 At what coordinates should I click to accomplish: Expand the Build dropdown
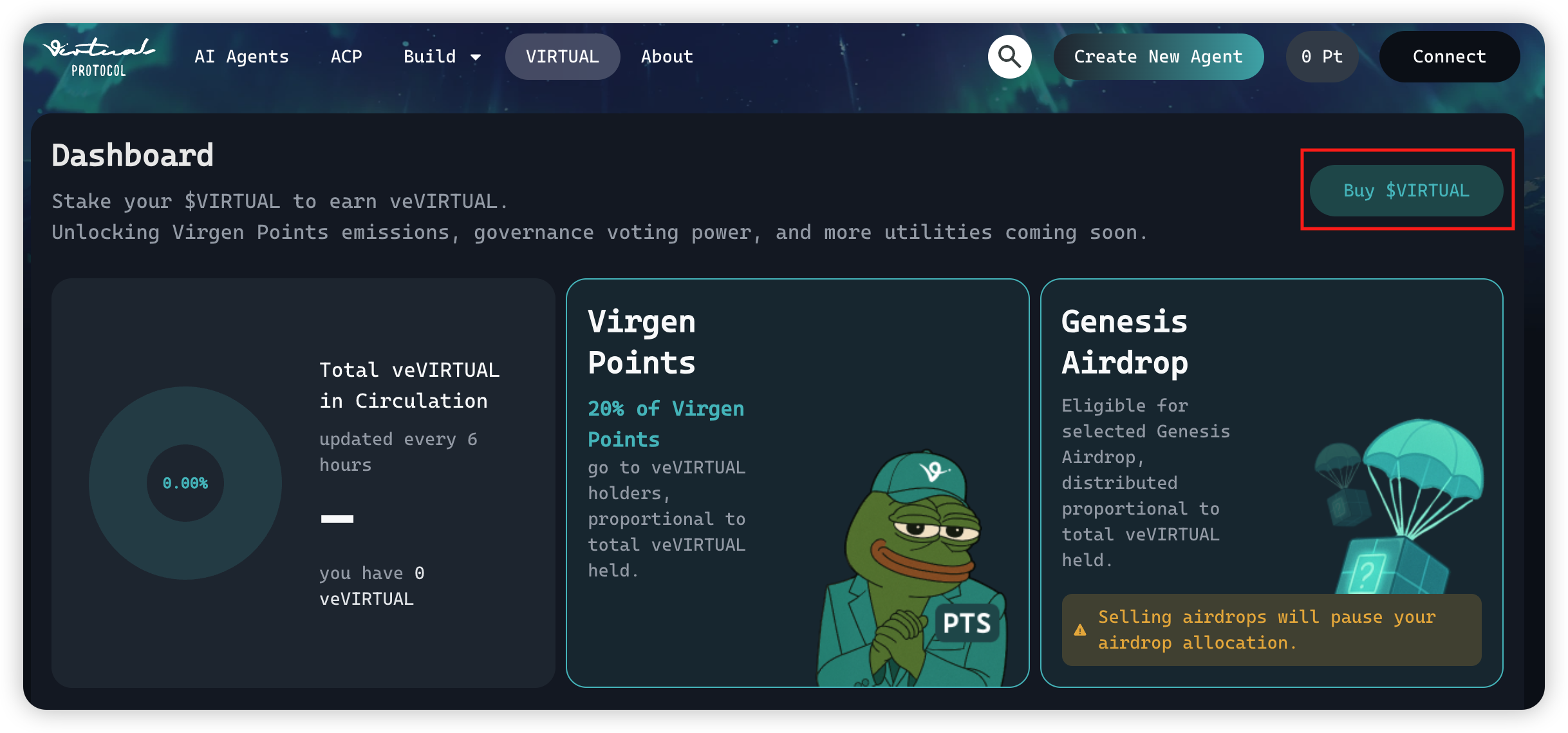coord(442,57)
